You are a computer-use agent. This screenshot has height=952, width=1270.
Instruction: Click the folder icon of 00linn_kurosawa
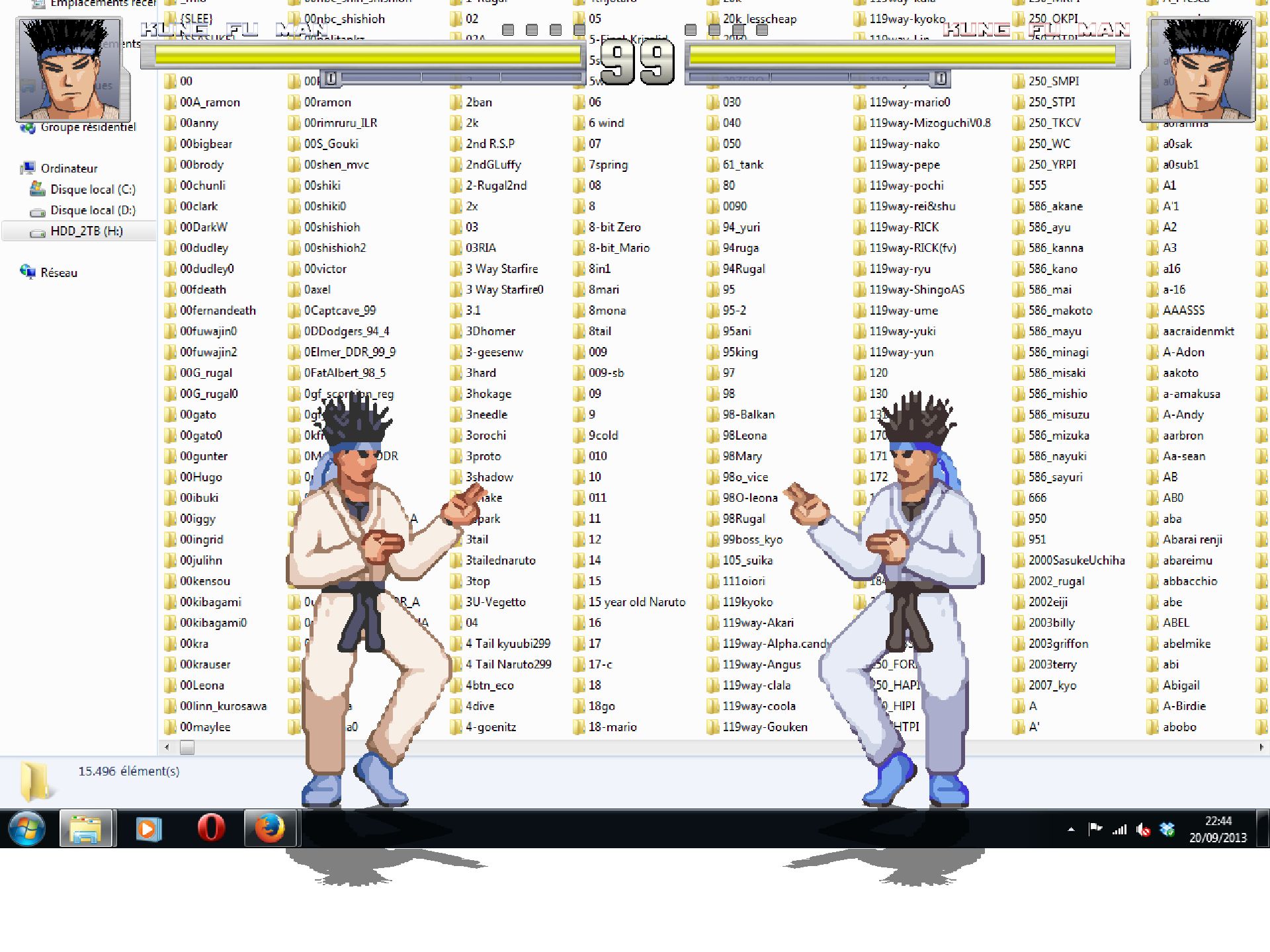click(170, 706)
